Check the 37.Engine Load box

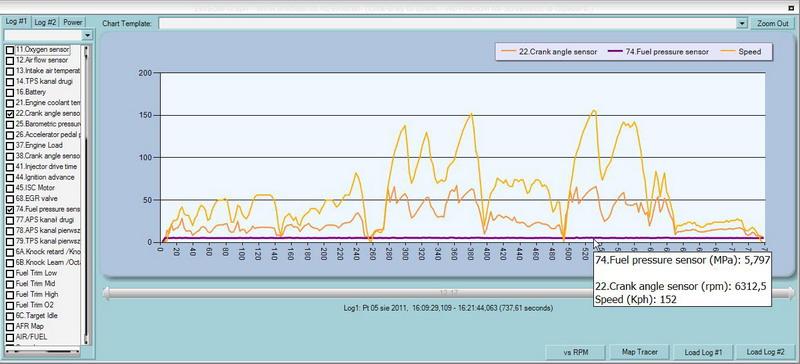pyautogui.click(x=10, y=145)
